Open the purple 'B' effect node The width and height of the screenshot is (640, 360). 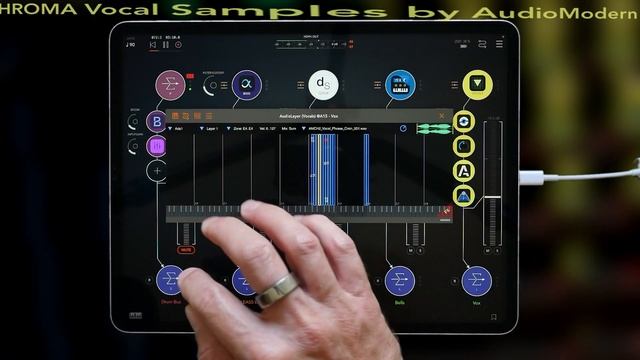[157, 122]
